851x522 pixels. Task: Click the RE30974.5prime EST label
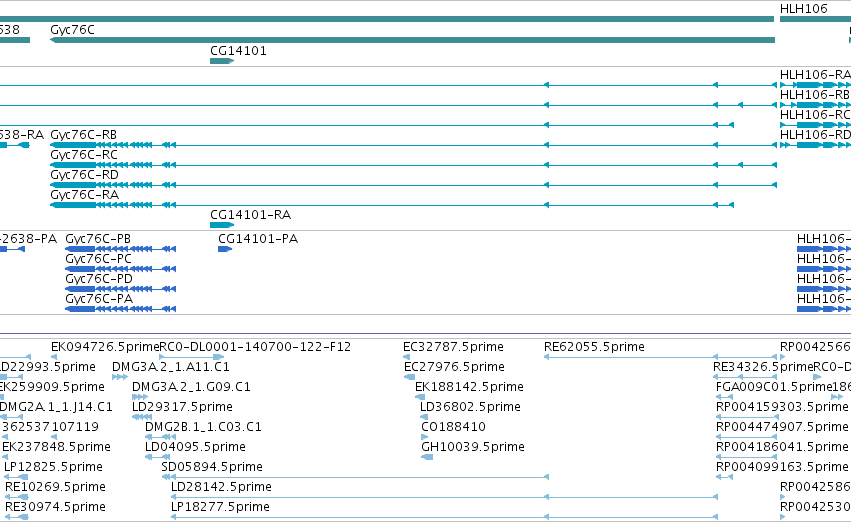55,508
